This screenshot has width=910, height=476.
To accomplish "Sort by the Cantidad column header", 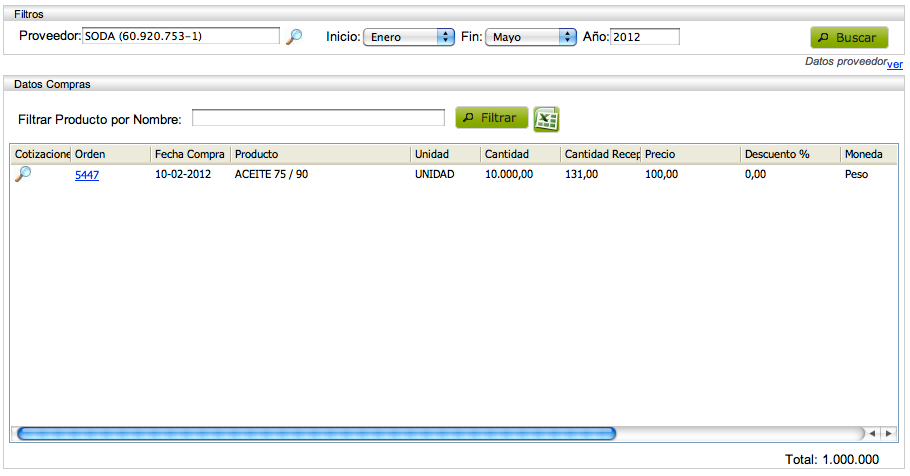I will [x=521, y=154].
